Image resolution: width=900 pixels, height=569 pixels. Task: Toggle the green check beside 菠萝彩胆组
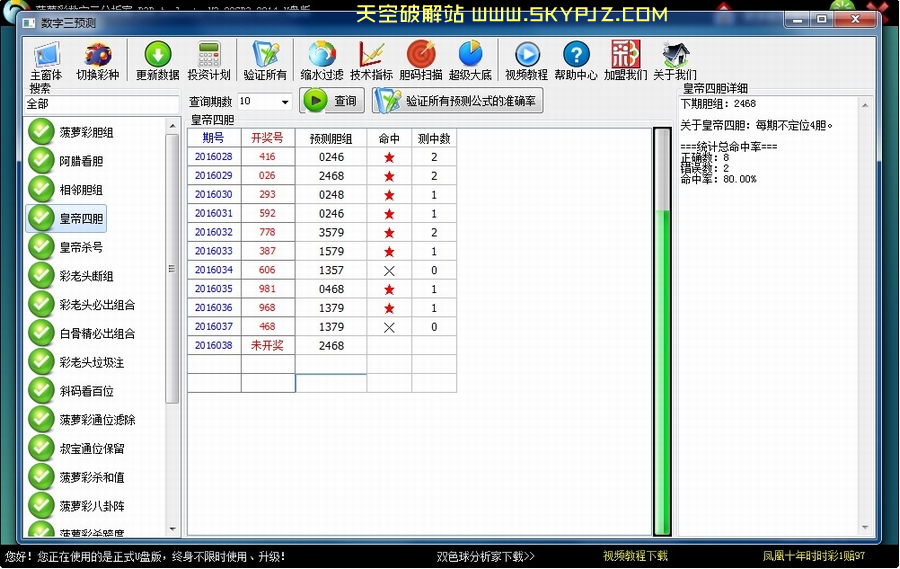coord(41,132)
